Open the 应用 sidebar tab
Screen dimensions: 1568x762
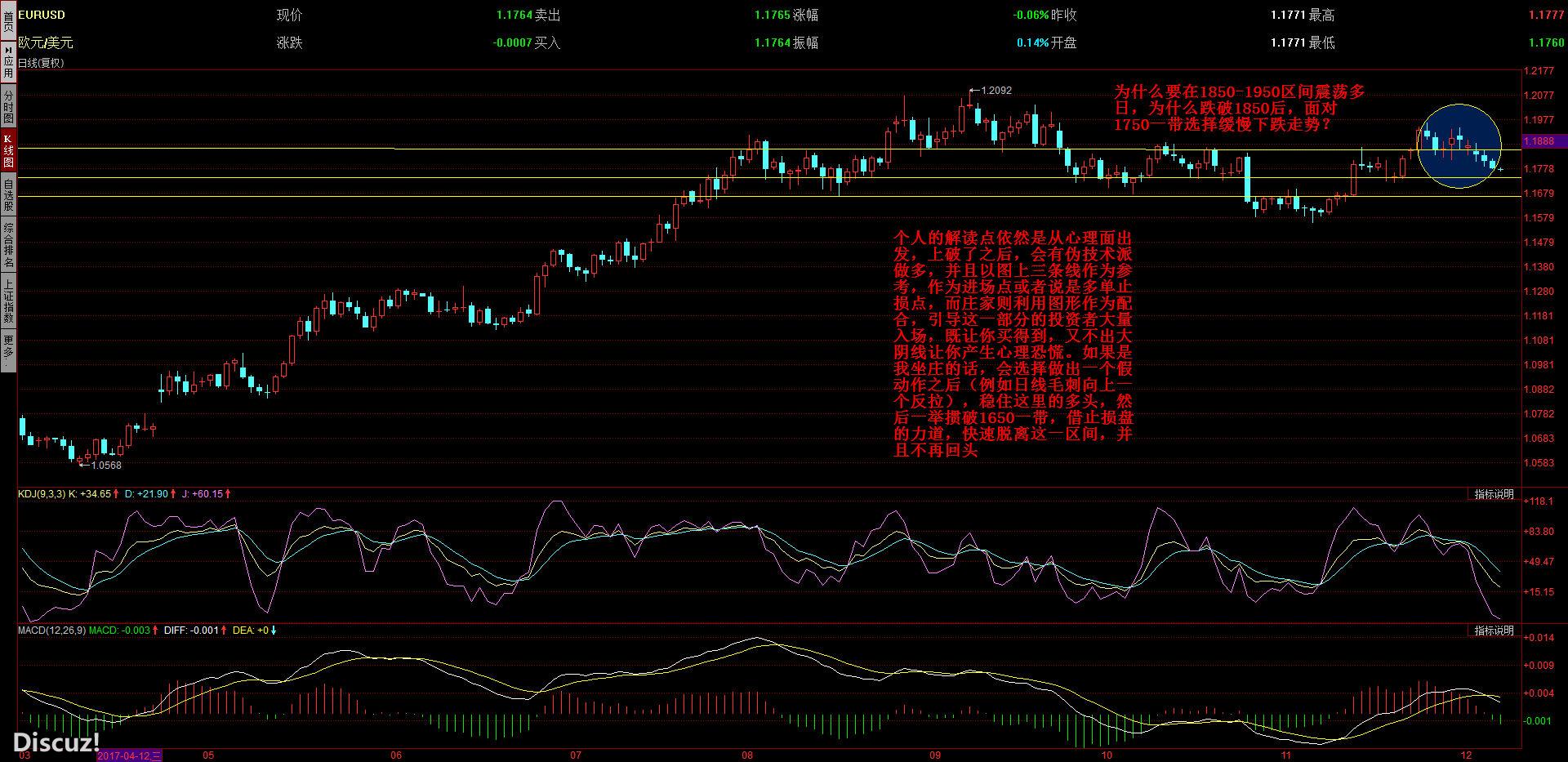coord(8,61)
